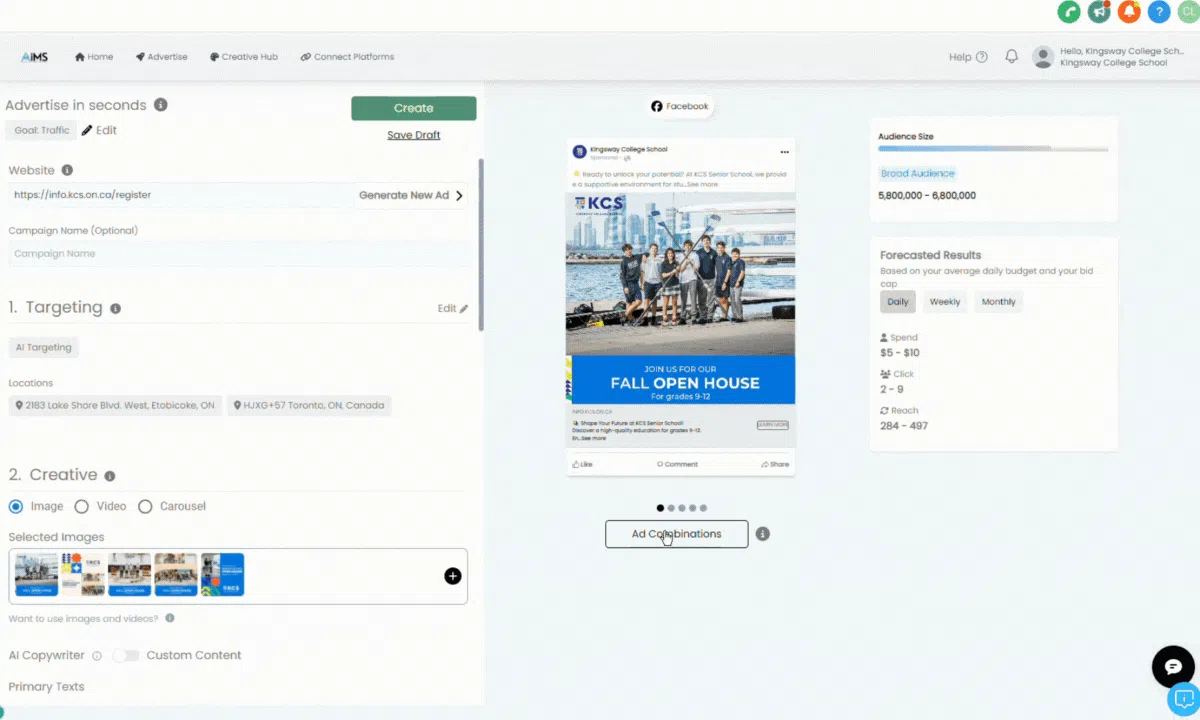The height and width of the screenshot is (720, 1200).
Task: Select the Image radio button
Action: pos(16,506)
